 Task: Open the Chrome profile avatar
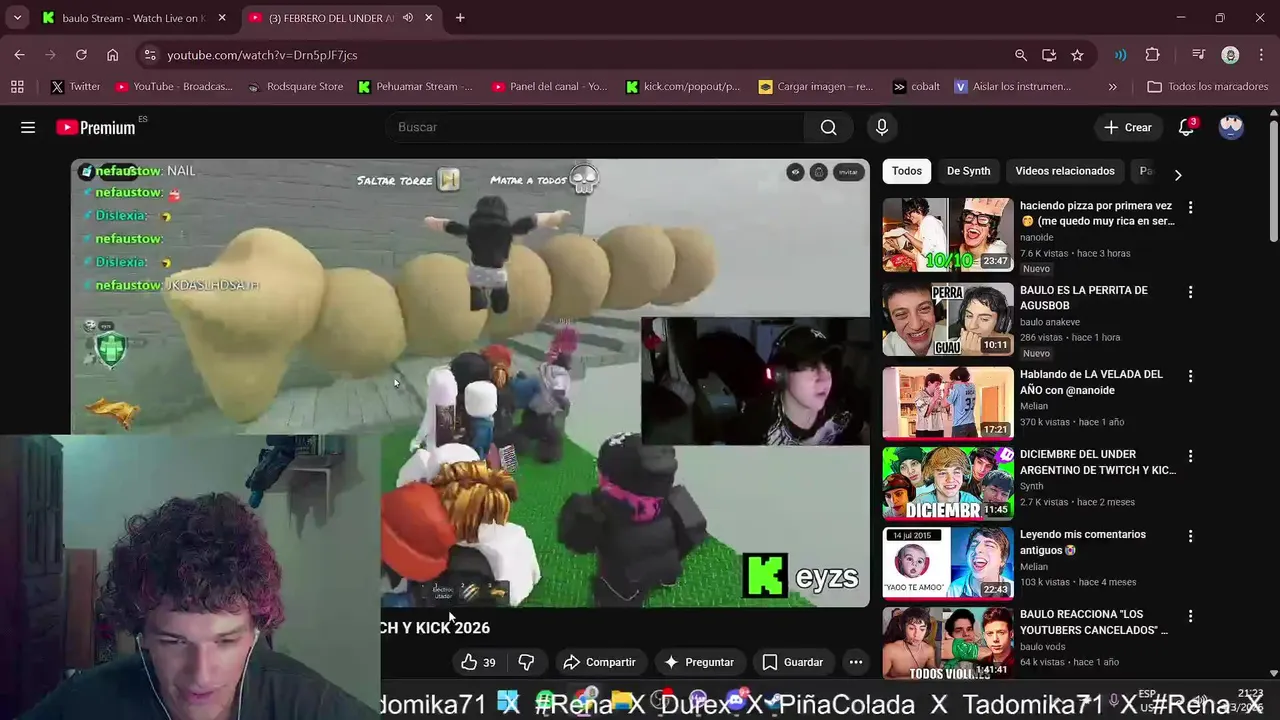(1230, 55)
